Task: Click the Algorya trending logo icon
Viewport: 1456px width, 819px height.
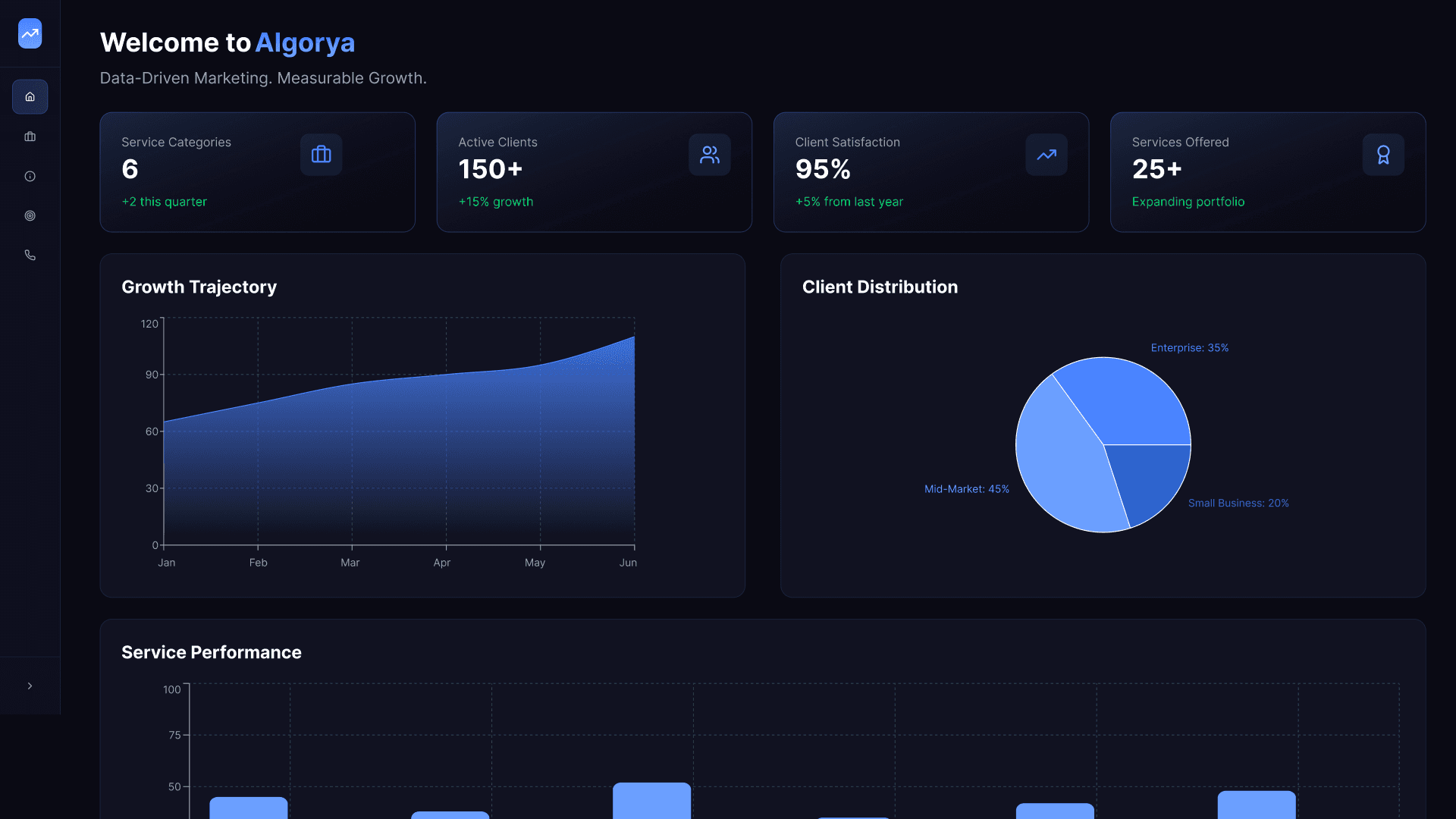Action: coord(30,33)
